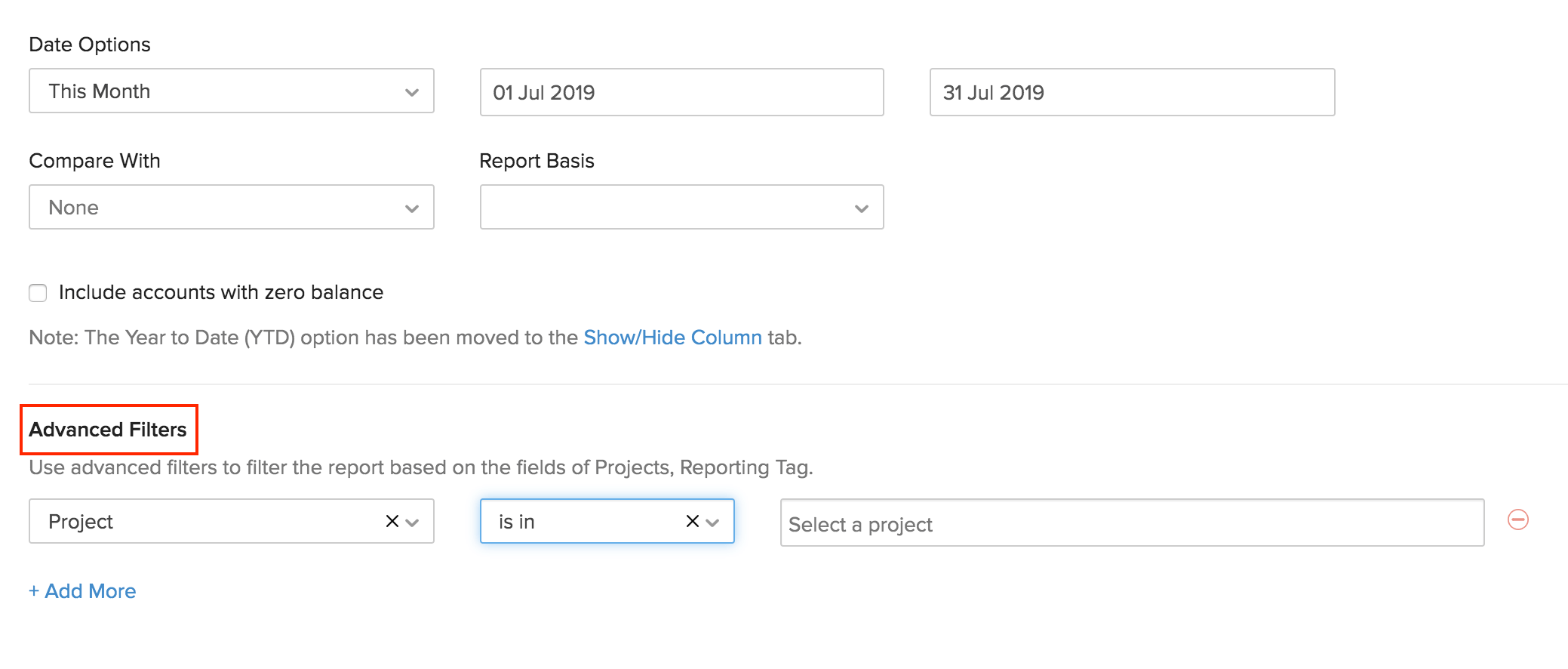Remove the filter row via the red minus icon
The height and width of the screenshot is (669, 1568).
pyautogui.click(x=1517, y=520)
